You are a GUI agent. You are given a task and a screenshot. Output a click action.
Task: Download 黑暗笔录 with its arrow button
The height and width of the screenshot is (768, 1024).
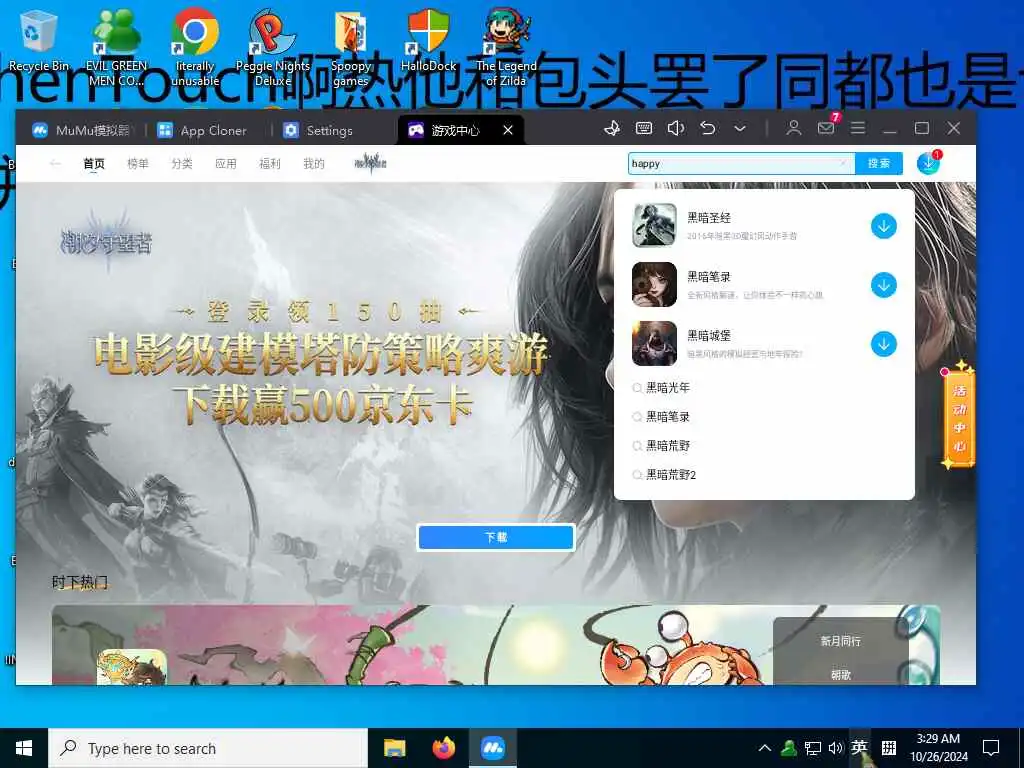point(884,285)
